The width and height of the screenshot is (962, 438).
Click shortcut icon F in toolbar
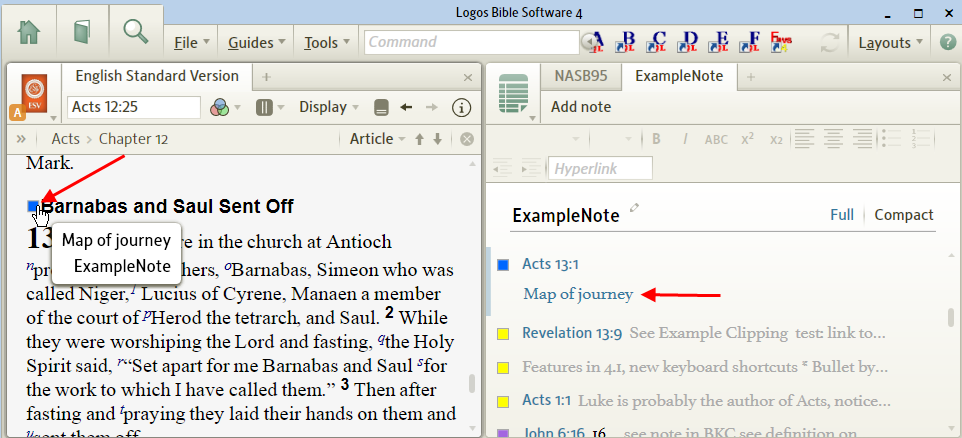(x=751, y=42)
